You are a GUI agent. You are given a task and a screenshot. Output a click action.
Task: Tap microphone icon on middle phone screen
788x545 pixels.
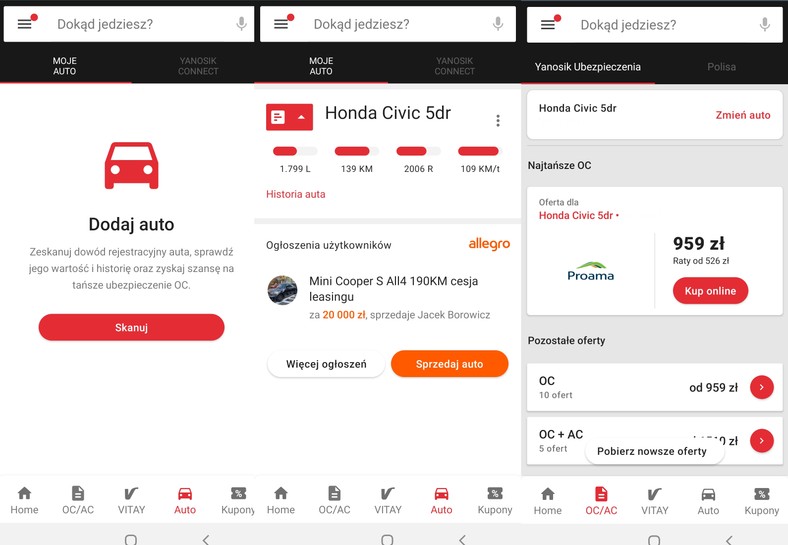[x=498, y=24]
